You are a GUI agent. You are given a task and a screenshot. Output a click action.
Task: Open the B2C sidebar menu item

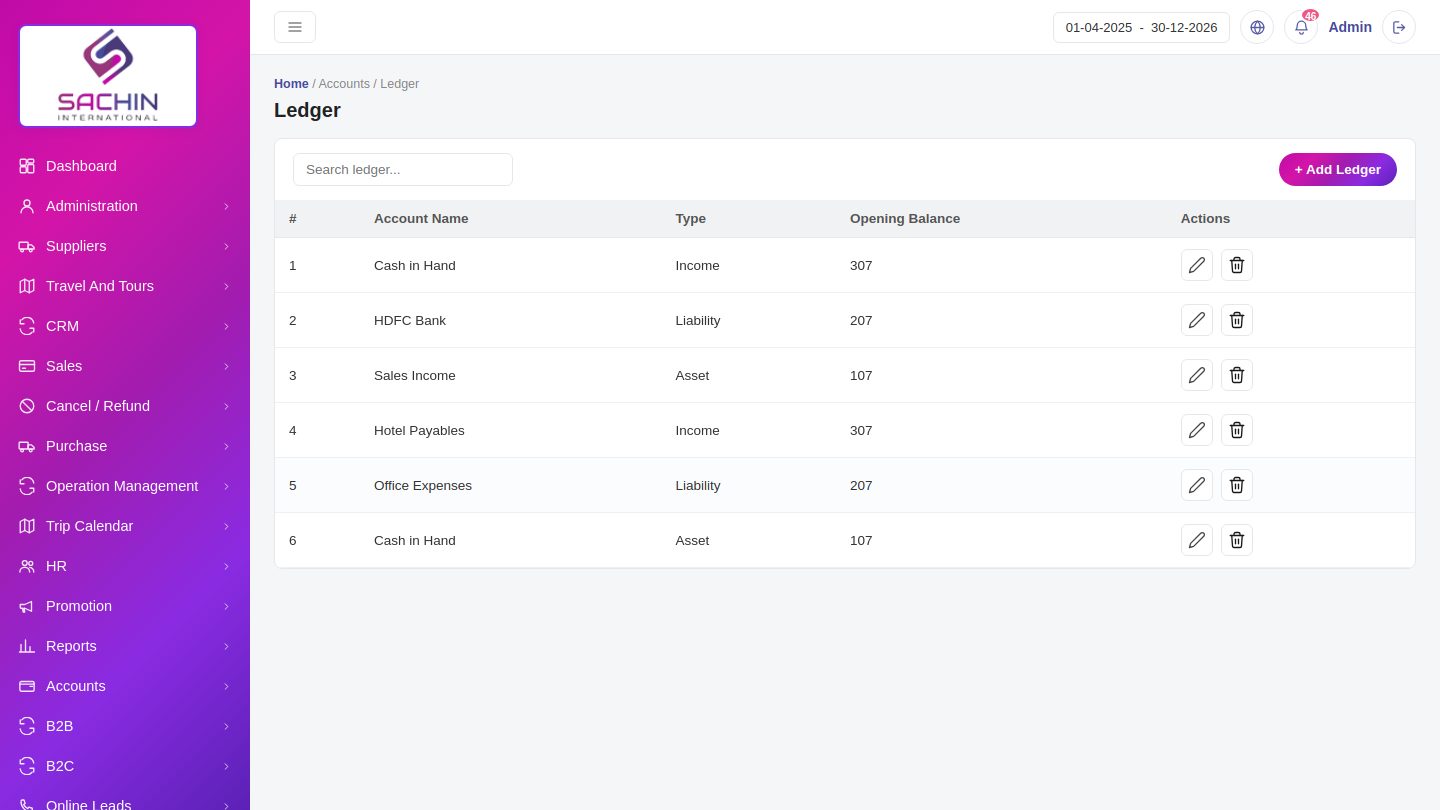tap(125, 766)
